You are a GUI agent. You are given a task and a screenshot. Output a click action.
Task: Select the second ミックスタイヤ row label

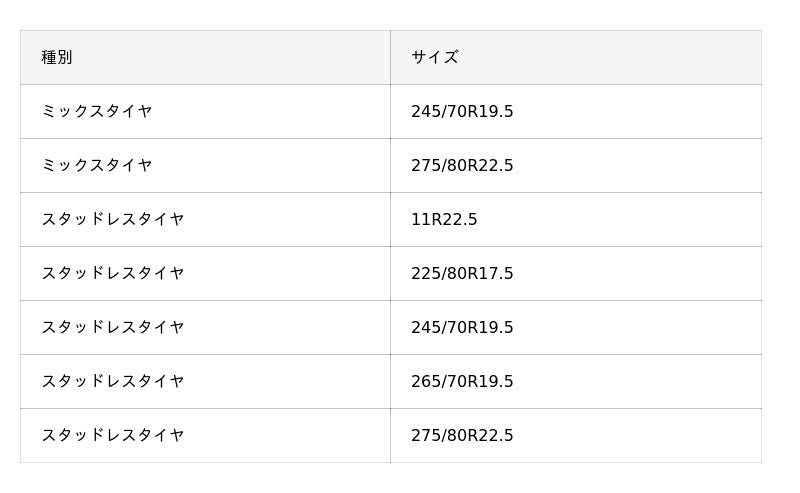(97, 165)
